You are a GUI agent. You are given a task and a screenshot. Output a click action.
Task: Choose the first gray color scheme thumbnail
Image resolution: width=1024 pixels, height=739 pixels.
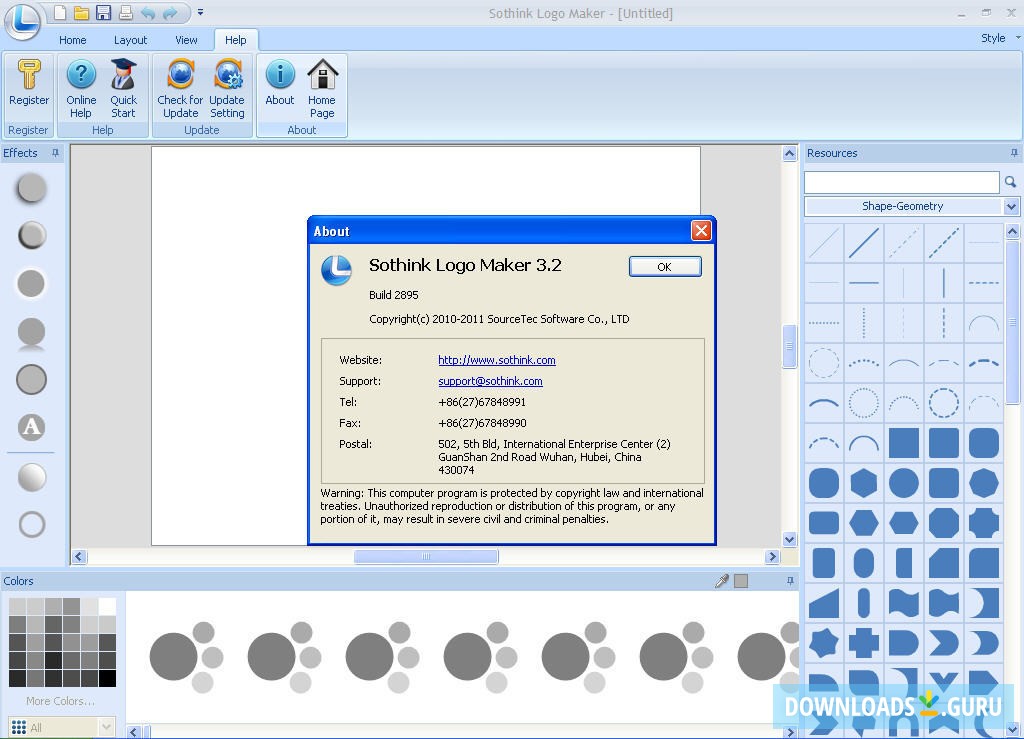(x=186, y=657)
